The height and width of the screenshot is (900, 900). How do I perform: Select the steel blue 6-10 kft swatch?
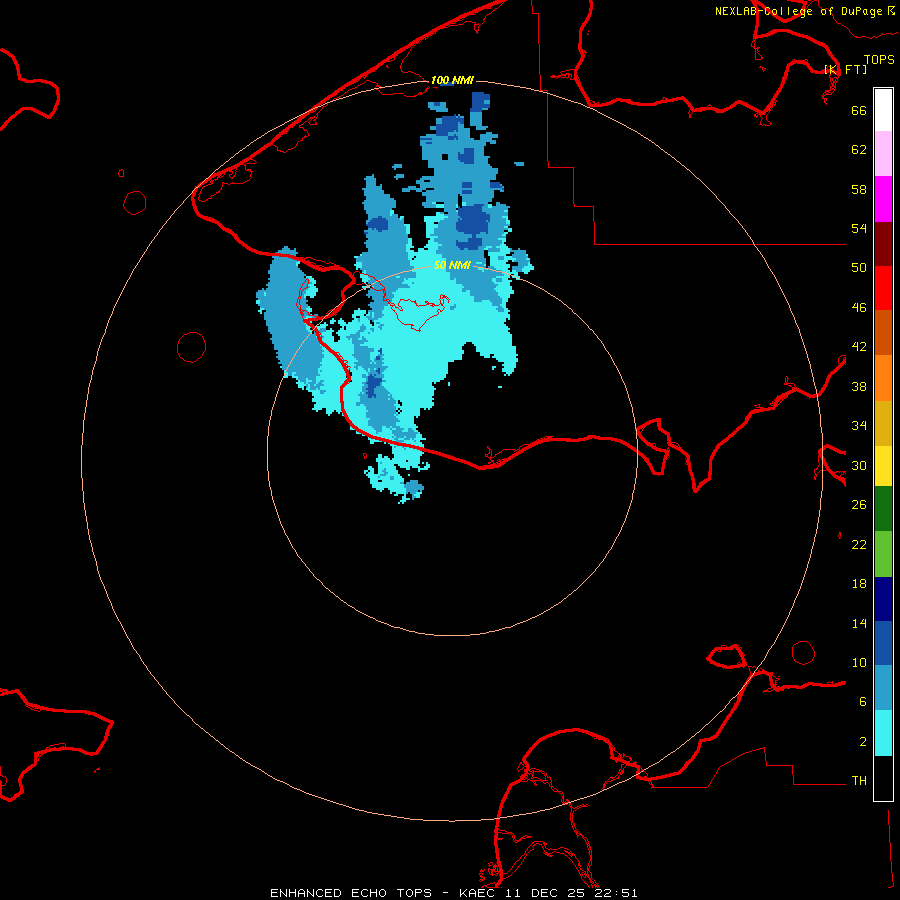tap(883, 688)
